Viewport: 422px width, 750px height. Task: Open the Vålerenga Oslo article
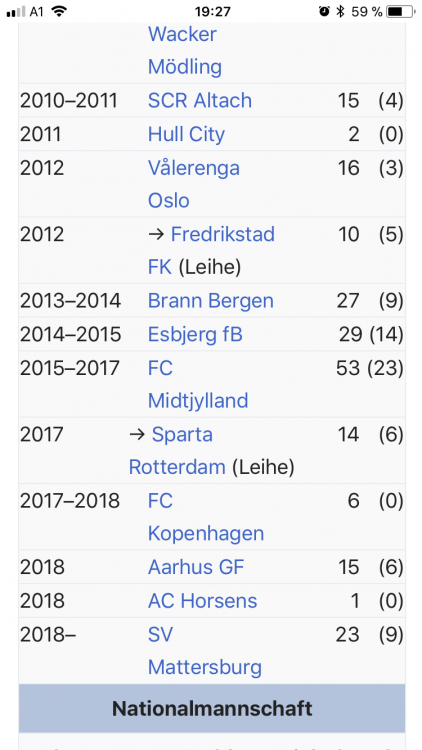pos(194,184)
